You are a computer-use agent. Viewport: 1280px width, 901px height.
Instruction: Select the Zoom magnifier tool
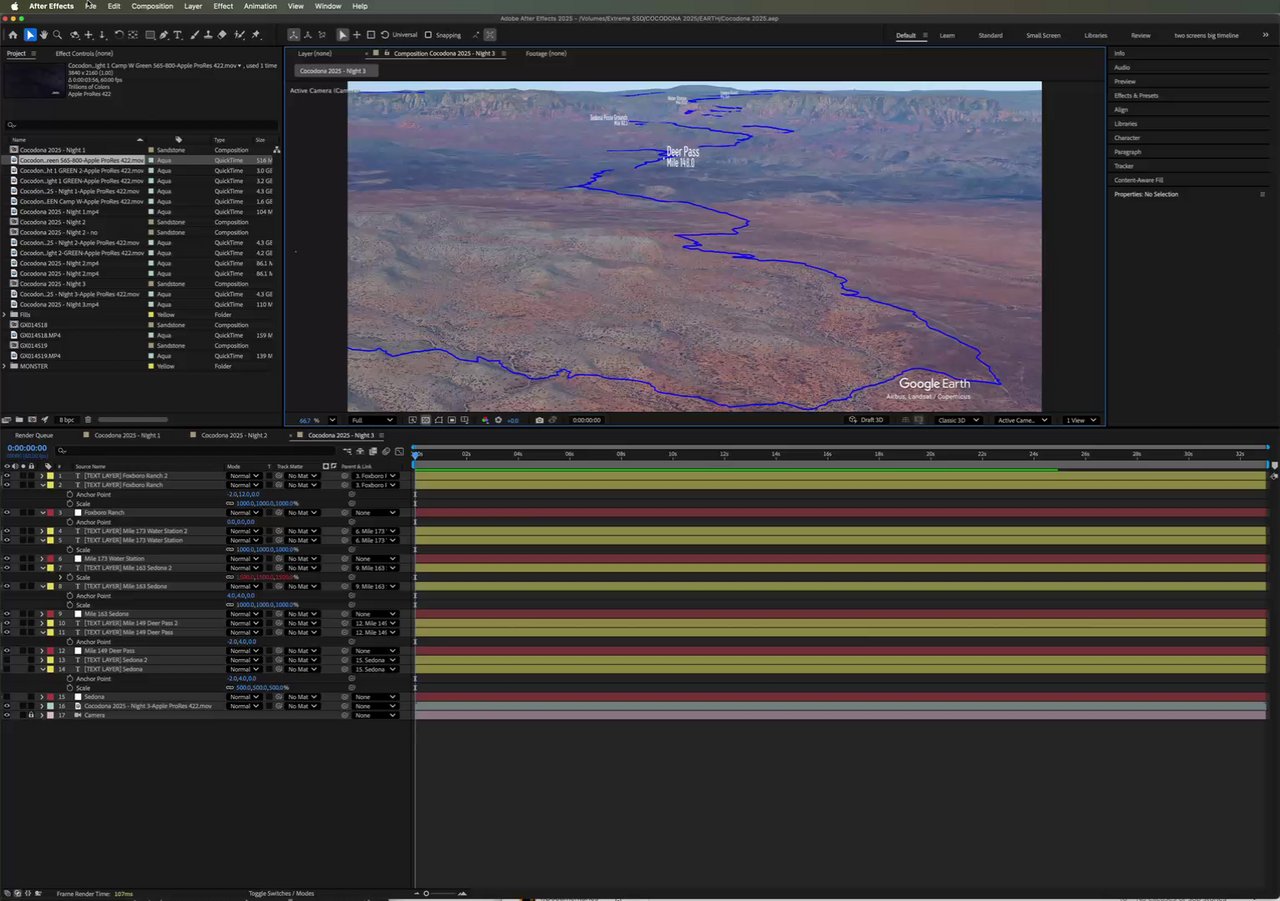(x=57, y=35)
